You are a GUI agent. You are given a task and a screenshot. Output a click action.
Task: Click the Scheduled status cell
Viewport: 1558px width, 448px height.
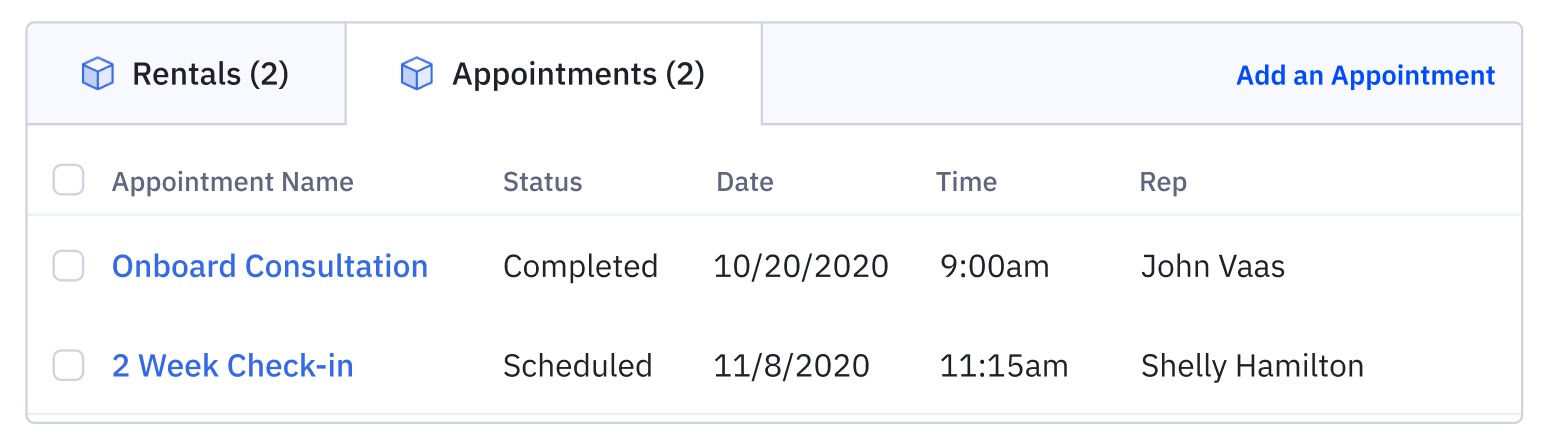pyautogui.click(x=577, y=366)
